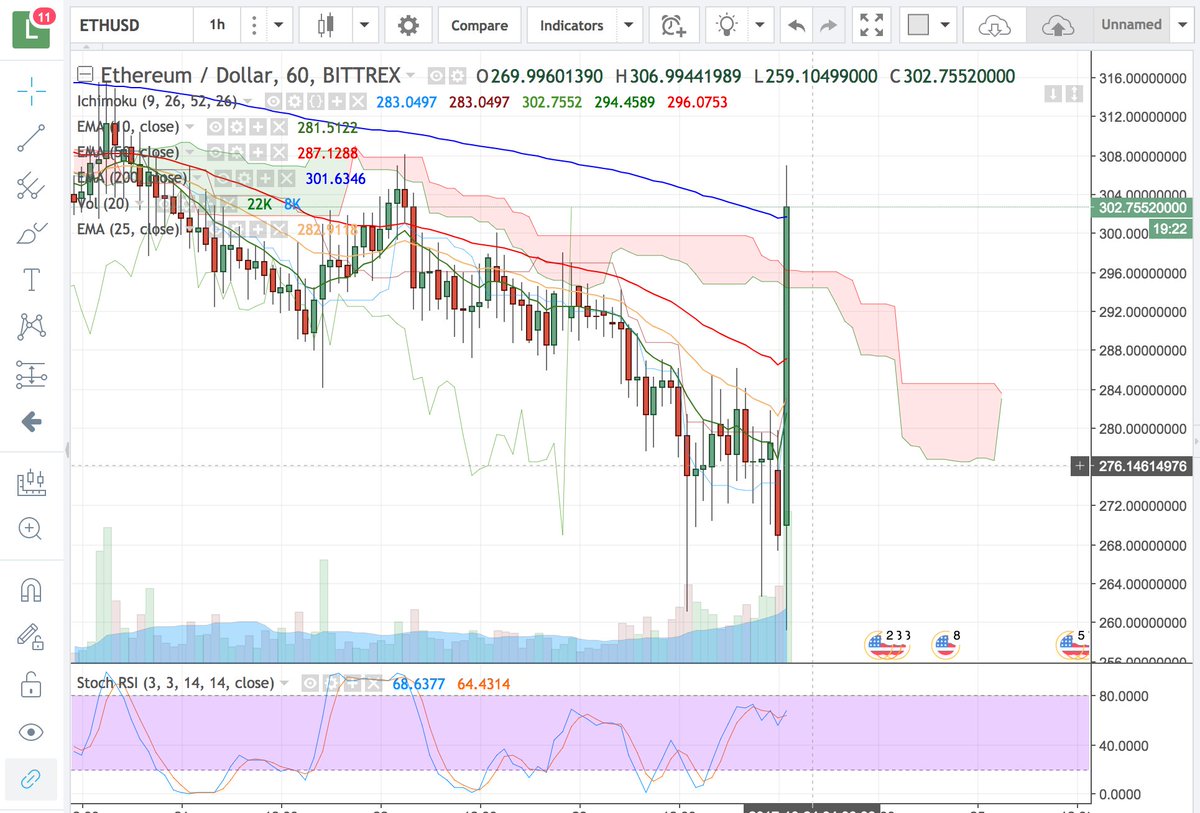Toggle visibility of Ethereum / Dollar main series
1200x813 pixels.
436,76
